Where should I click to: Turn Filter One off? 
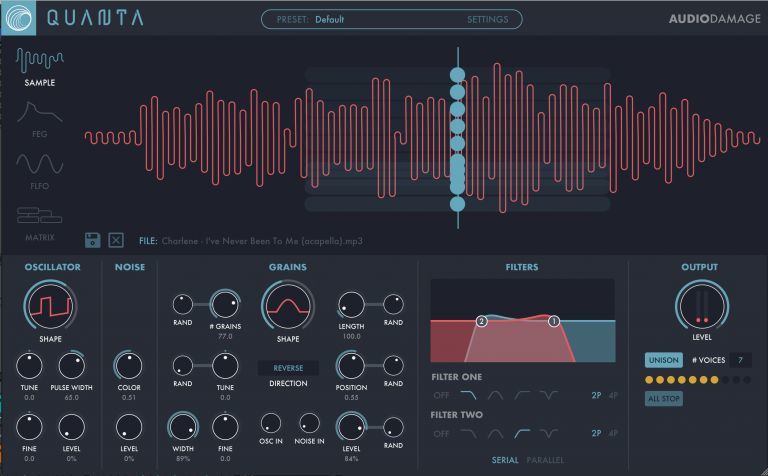pos(439,395)
